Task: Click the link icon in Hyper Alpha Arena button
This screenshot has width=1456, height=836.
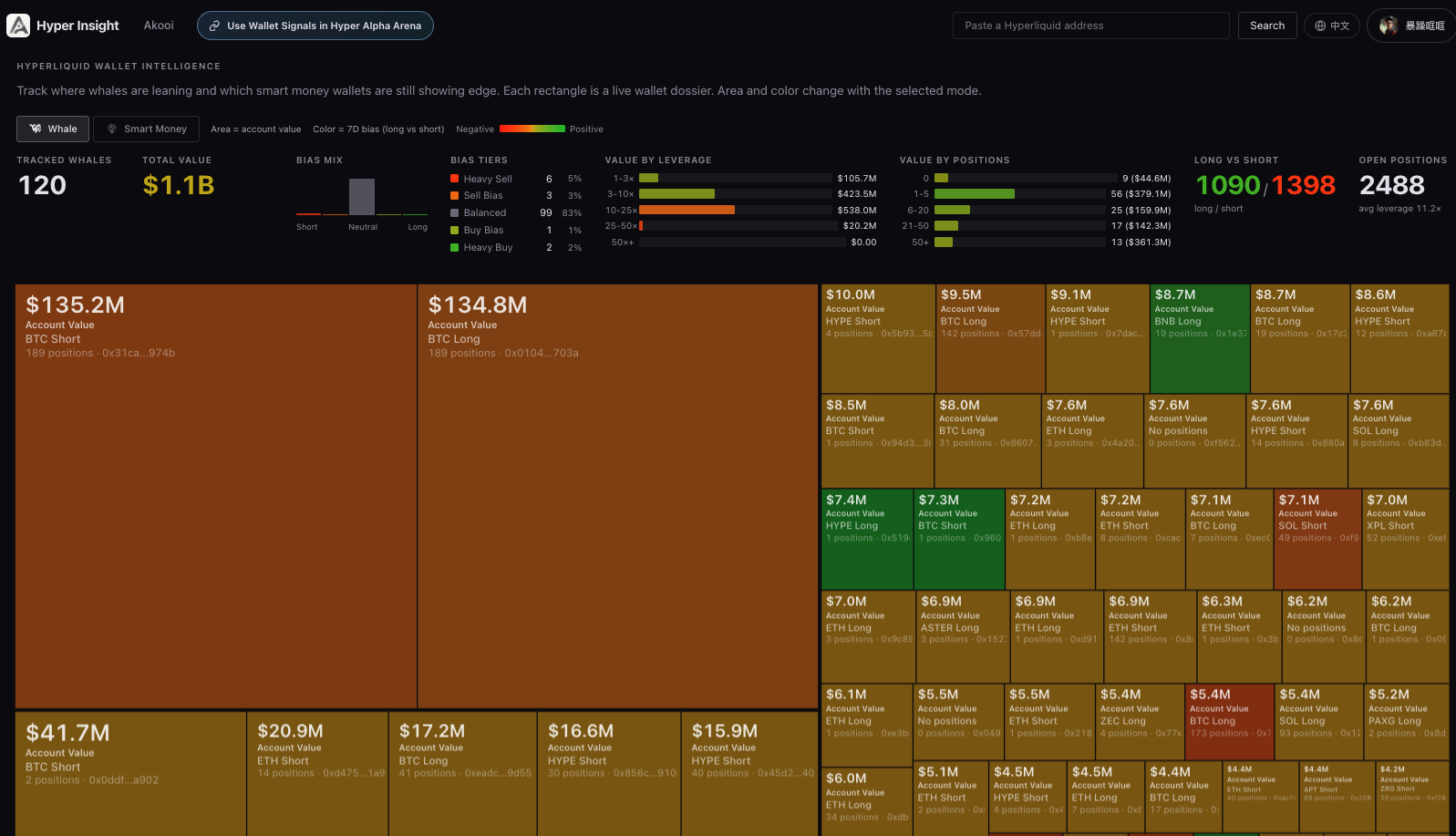Action: [214, 26]
